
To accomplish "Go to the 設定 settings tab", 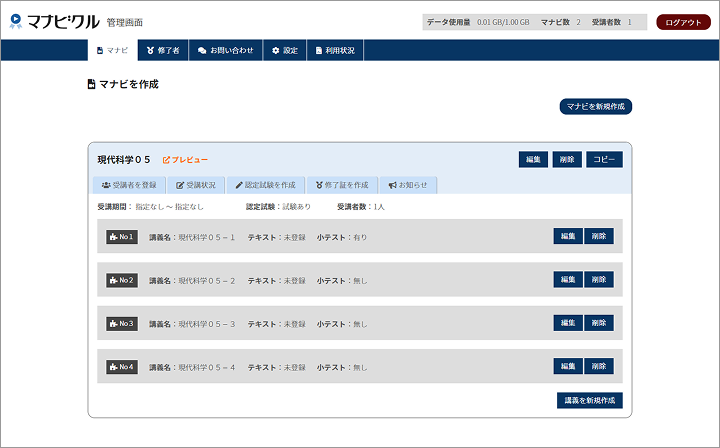I will click(x=285, y=50).
